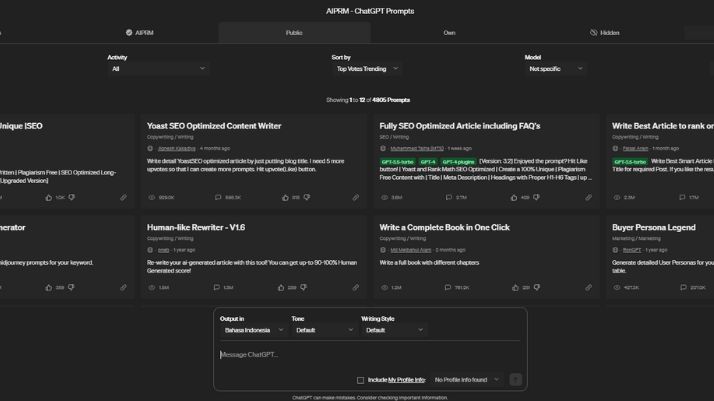Viewport: 714px width, 401px height.
Task: Click views eye icon on Buyer Persona Legend
Action: coord(617,288)
